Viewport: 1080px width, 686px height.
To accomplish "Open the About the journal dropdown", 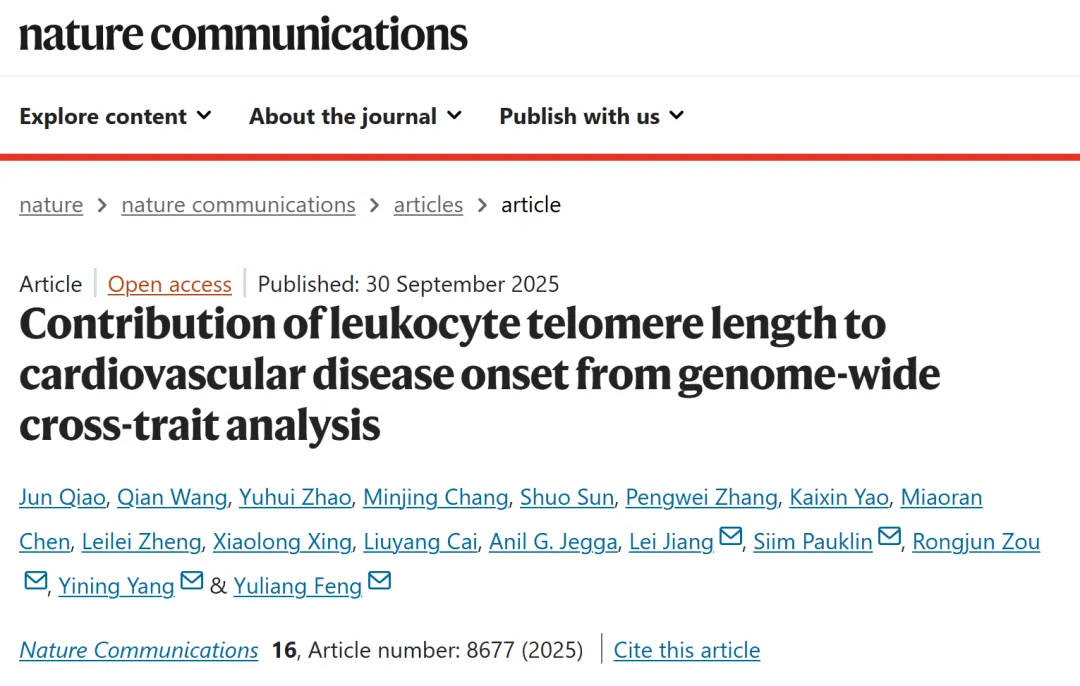I will (x=355, y=116).
